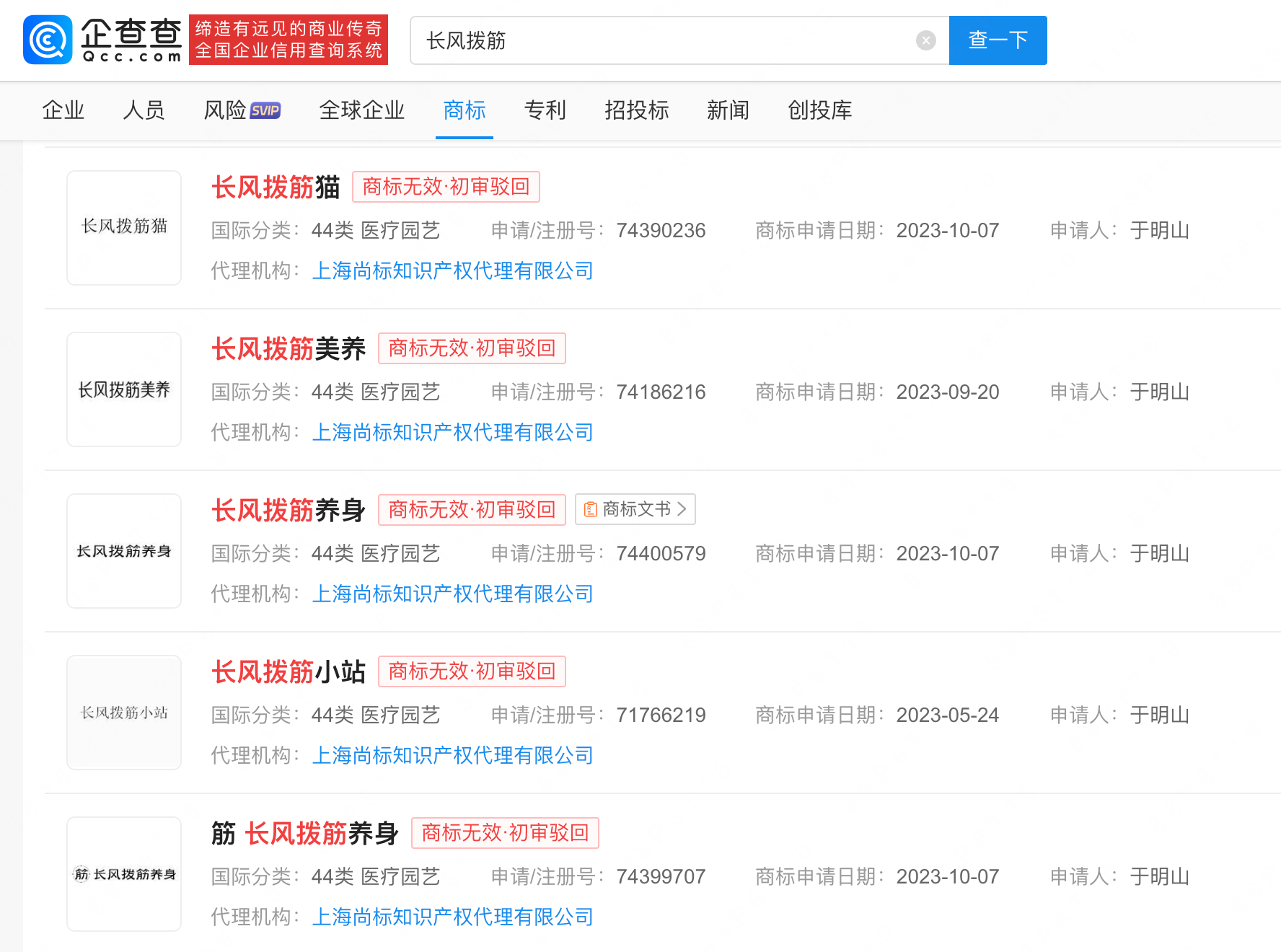Screen dimensions: 1281x952
Task: Click the 筋 长风拨筋养身 trademark thumbnail
Action: (124, 874)
